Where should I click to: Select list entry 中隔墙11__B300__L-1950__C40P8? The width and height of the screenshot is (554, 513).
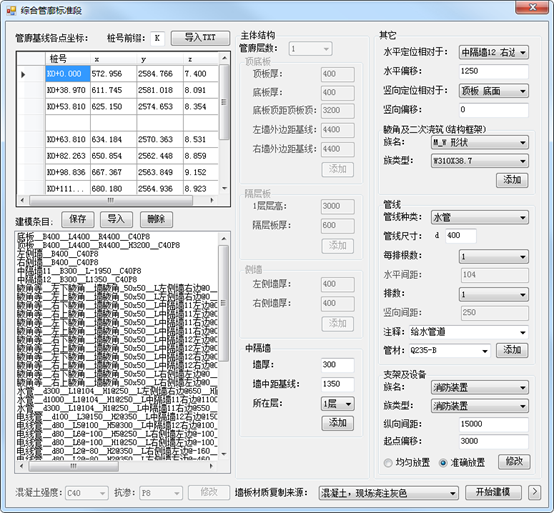(79, 271)
